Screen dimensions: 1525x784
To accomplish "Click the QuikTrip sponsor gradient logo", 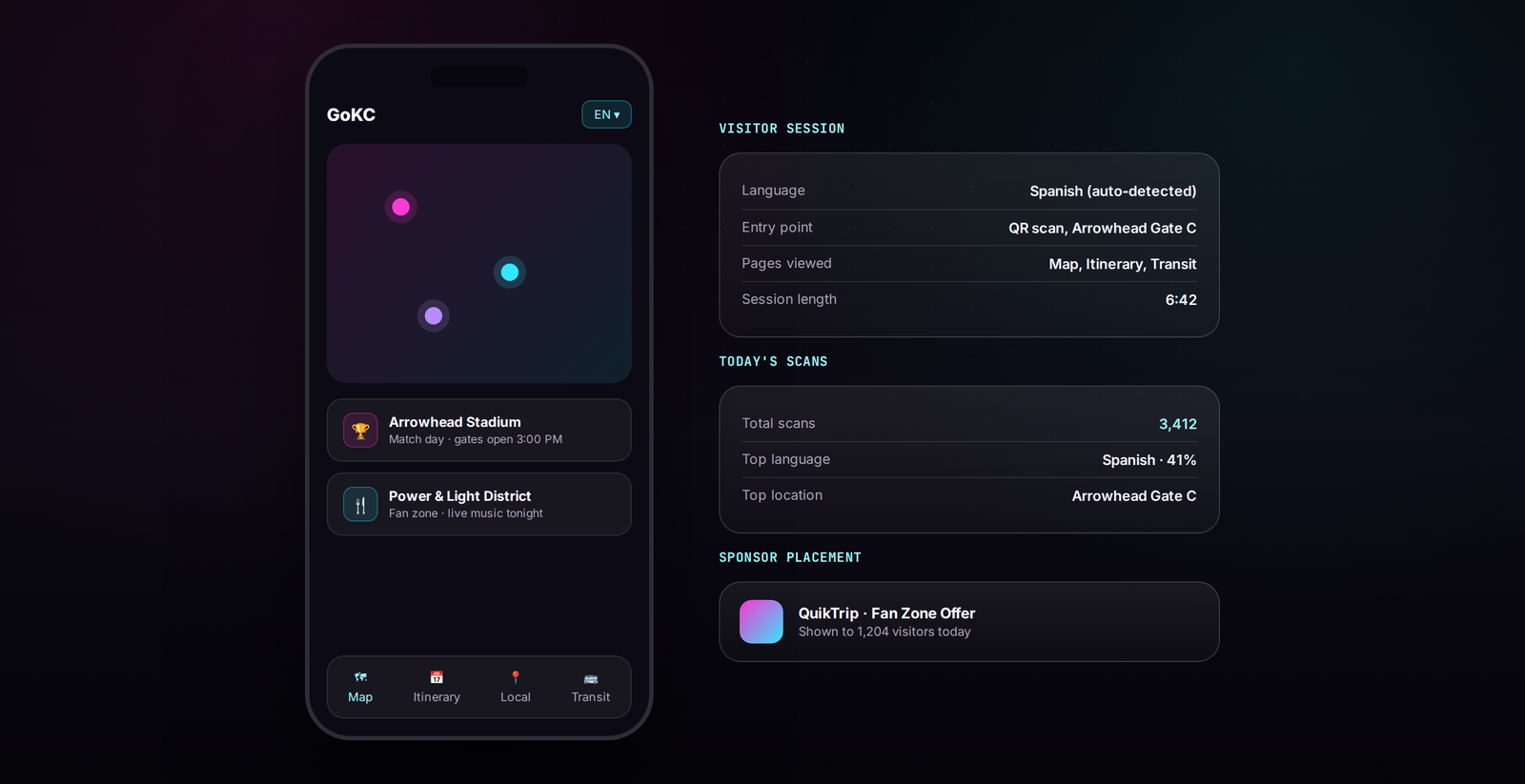I will (x=762, y=622).
